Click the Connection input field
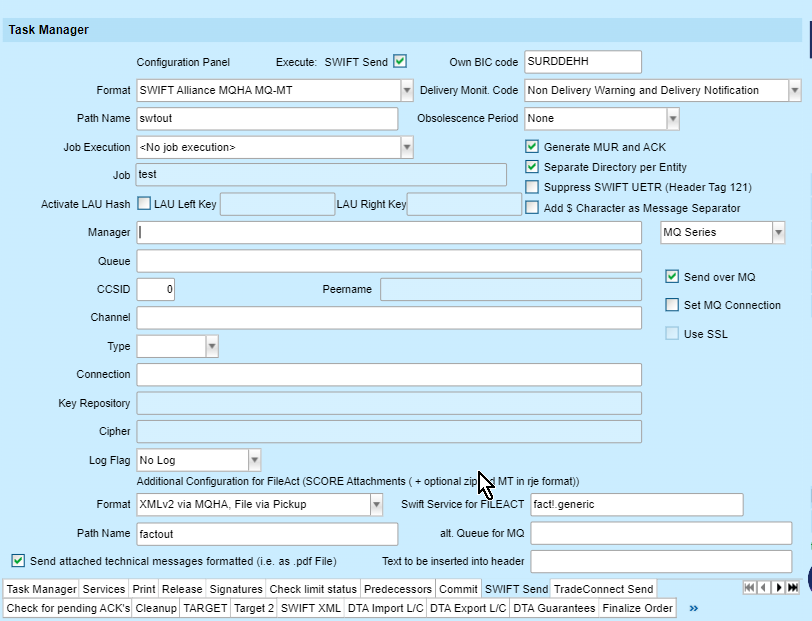 pos(389,374)
